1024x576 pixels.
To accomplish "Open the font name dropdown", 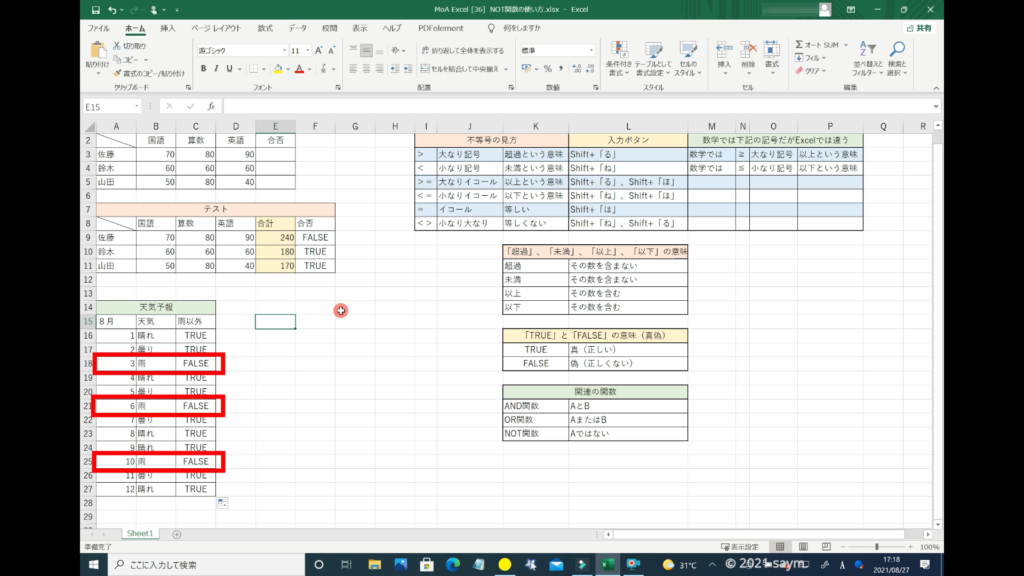I will point(284,50).
